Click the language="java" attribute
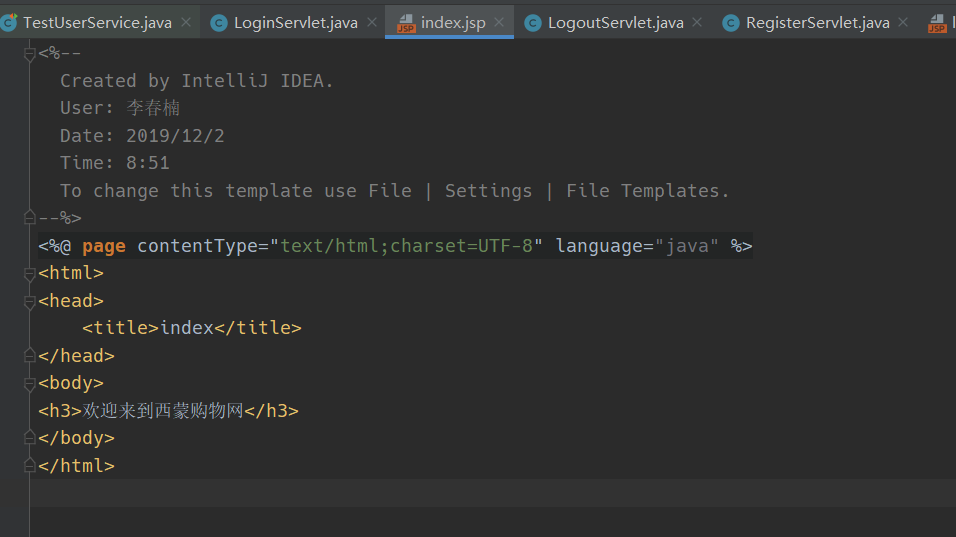956x537 pixels. (637, 246)
